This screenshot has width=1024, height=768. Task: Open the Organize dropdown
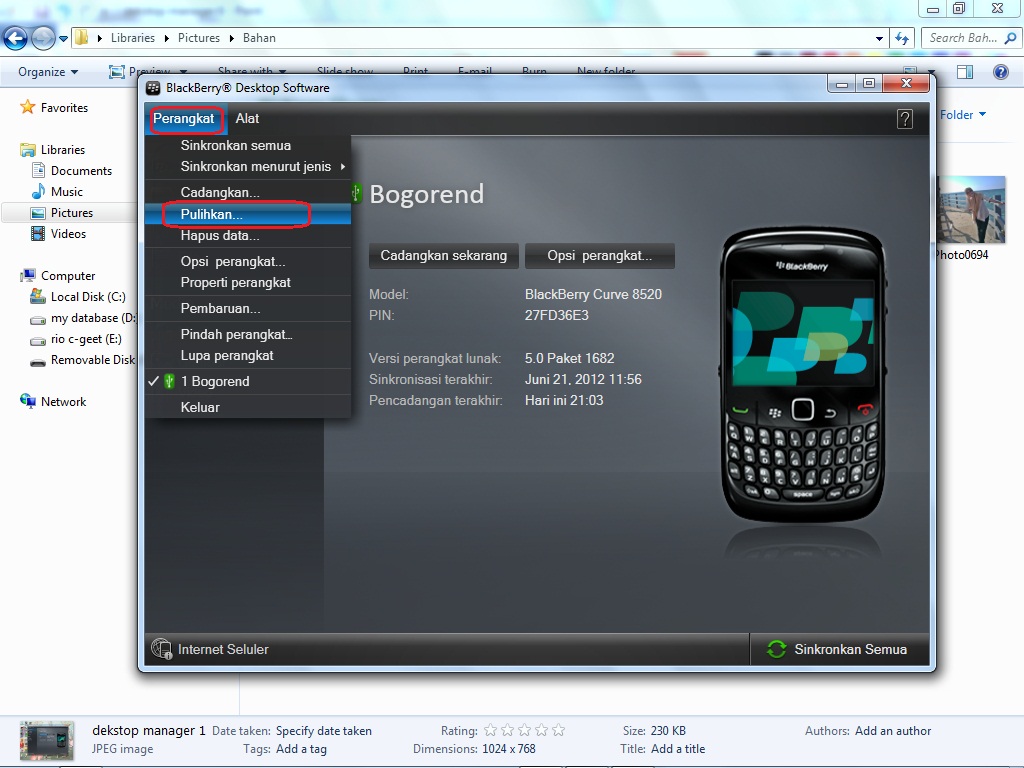pos(45,72)
